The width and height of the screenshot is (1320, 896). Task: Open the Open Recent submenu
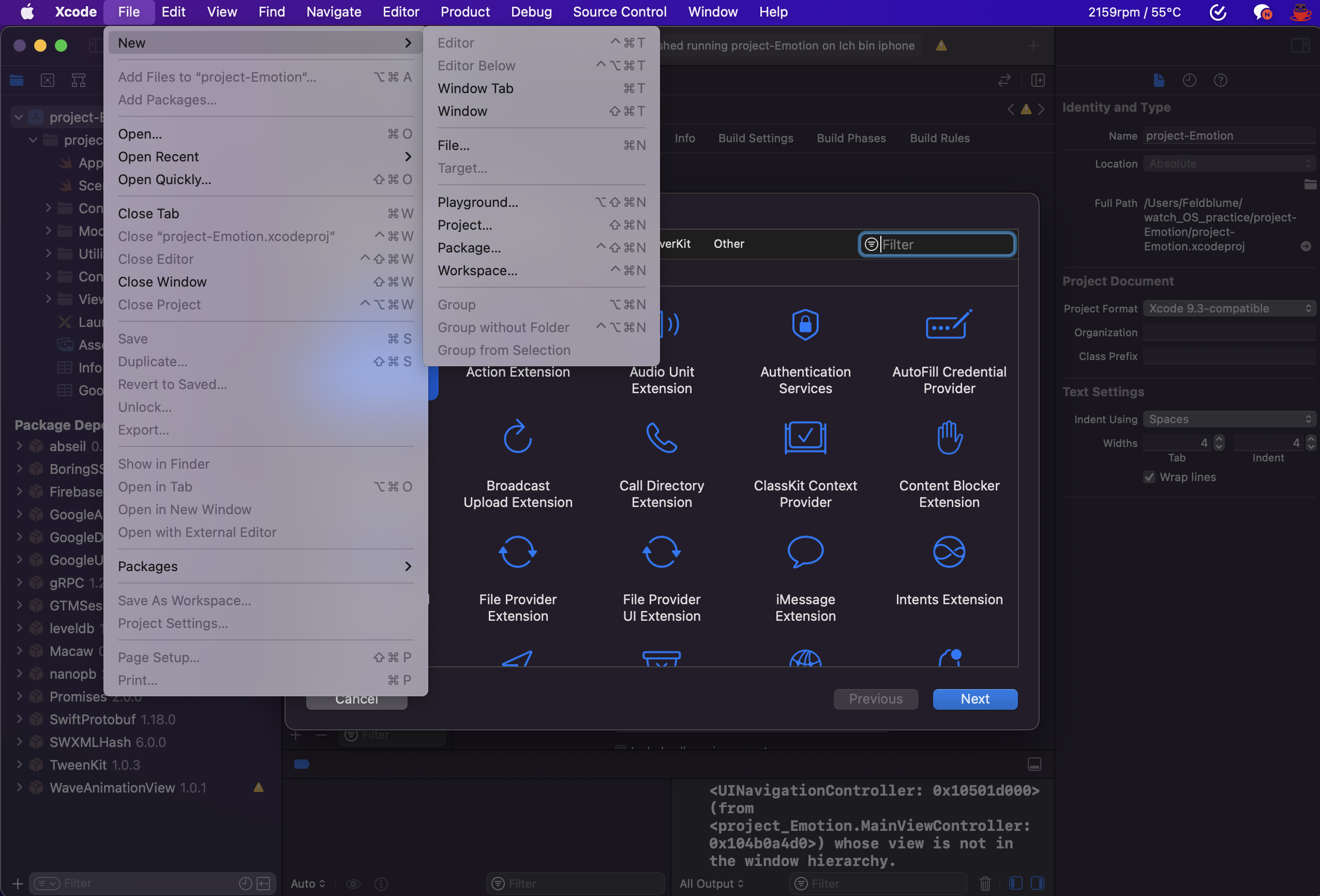click(x=265, y=156)
